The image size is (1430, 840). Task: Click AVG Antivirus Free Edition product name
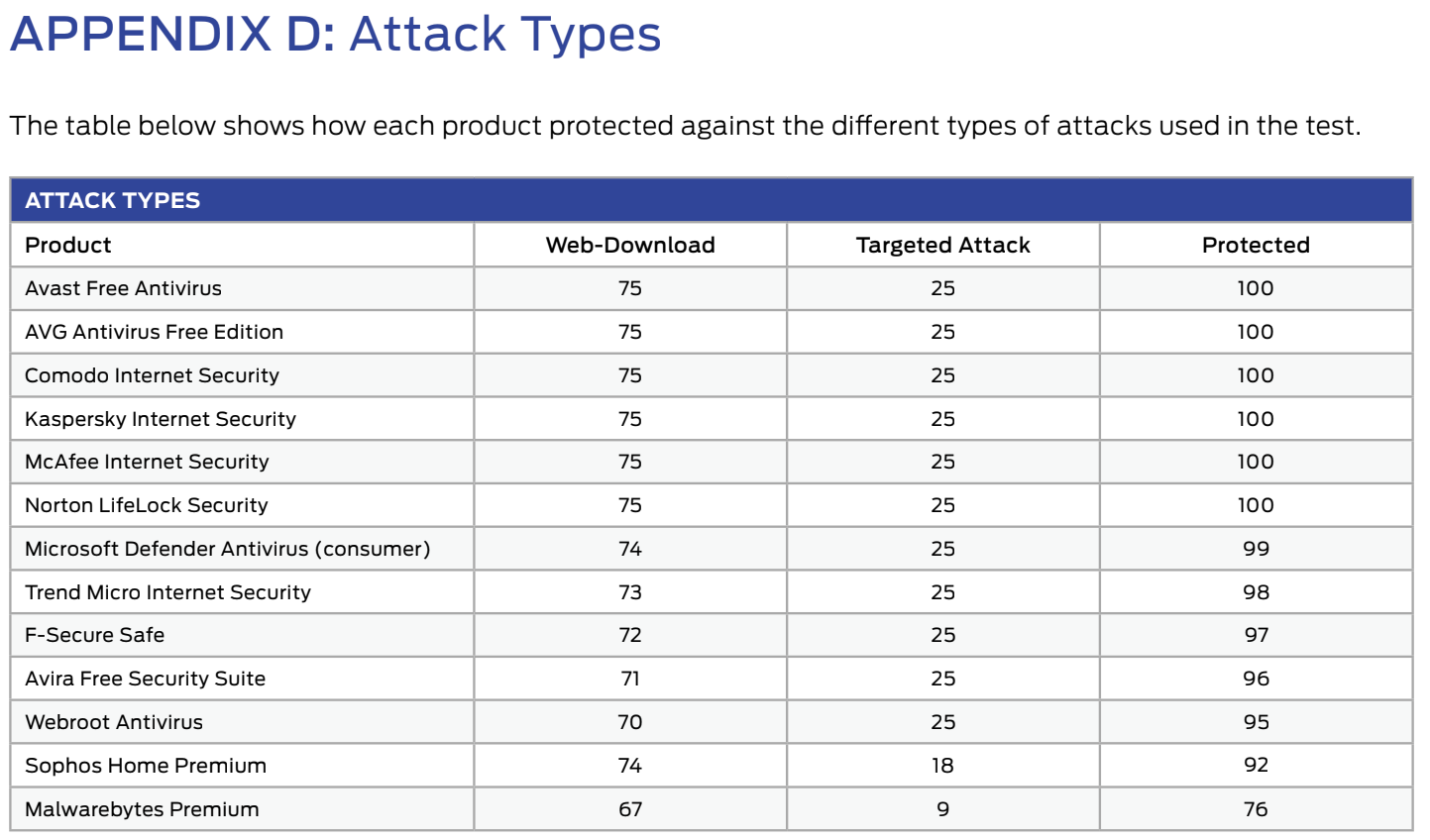(154, 332)
